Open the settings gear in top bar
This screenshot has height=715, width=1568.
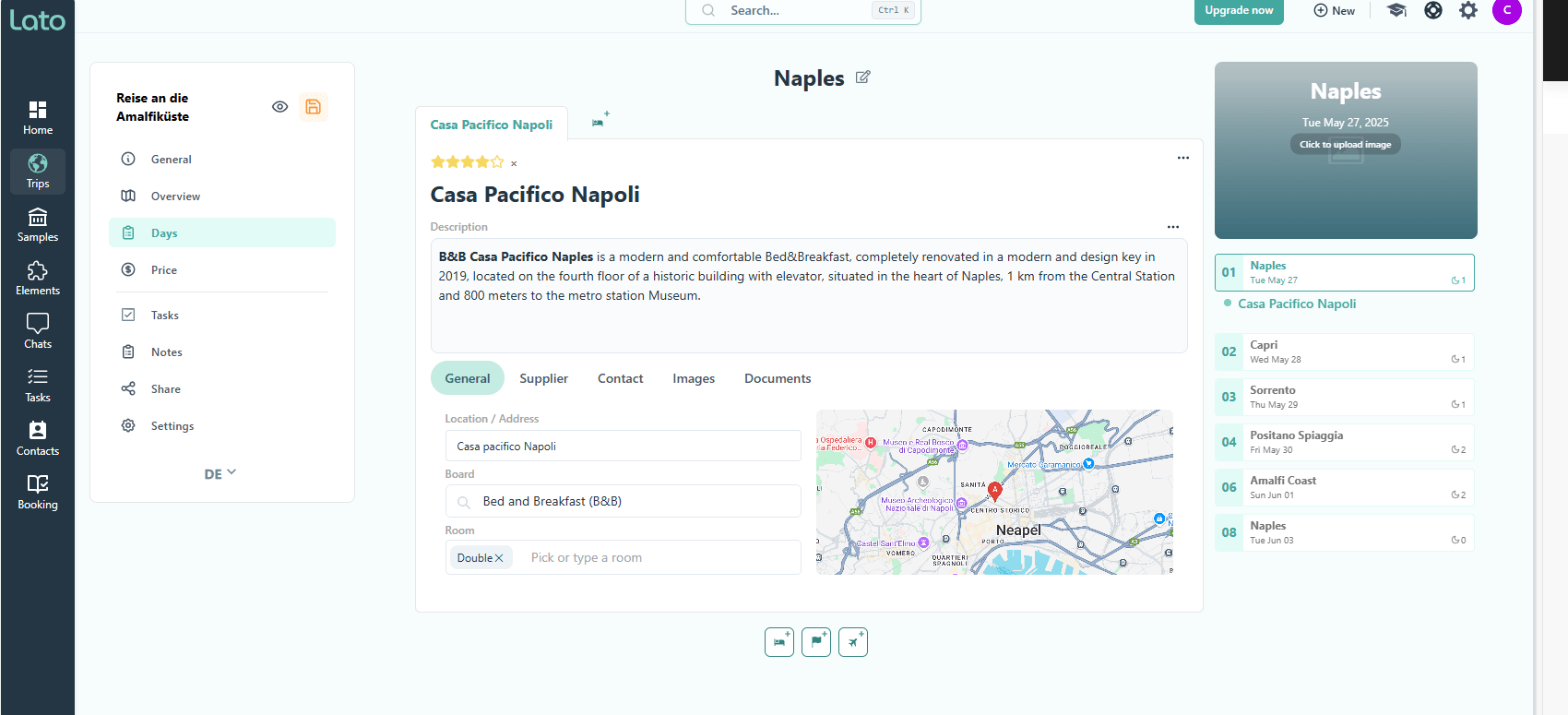pyautogui.click(x=1467, y=11)
